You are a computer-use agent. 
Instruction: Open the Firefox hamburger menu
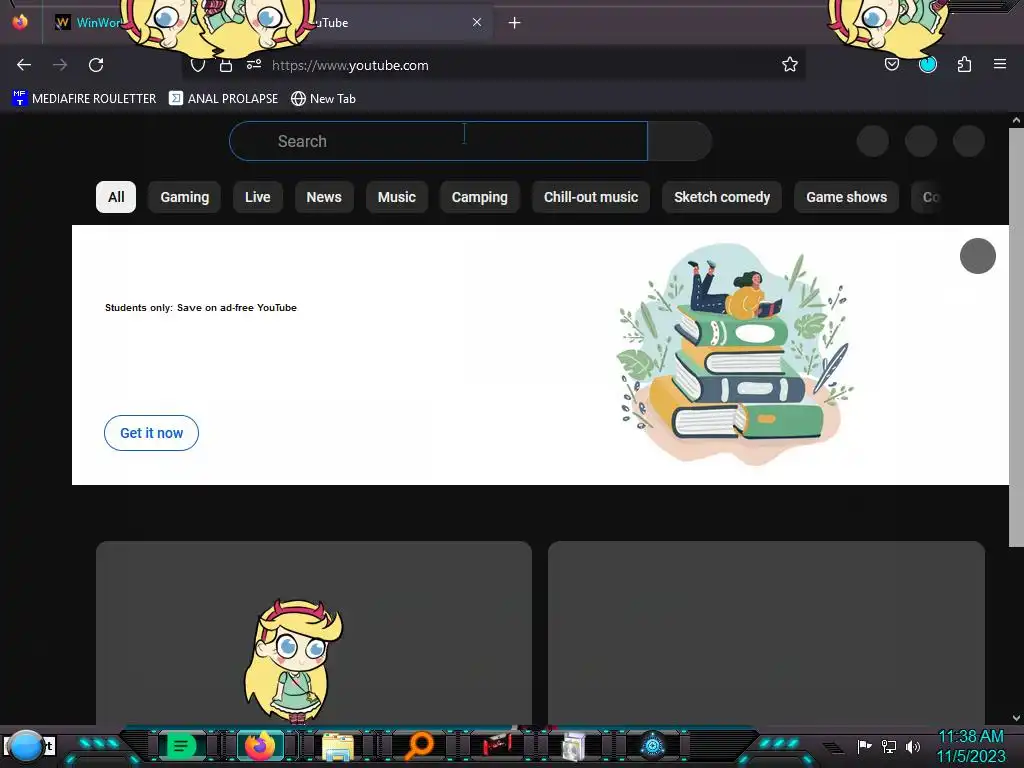coord(1000,64)
